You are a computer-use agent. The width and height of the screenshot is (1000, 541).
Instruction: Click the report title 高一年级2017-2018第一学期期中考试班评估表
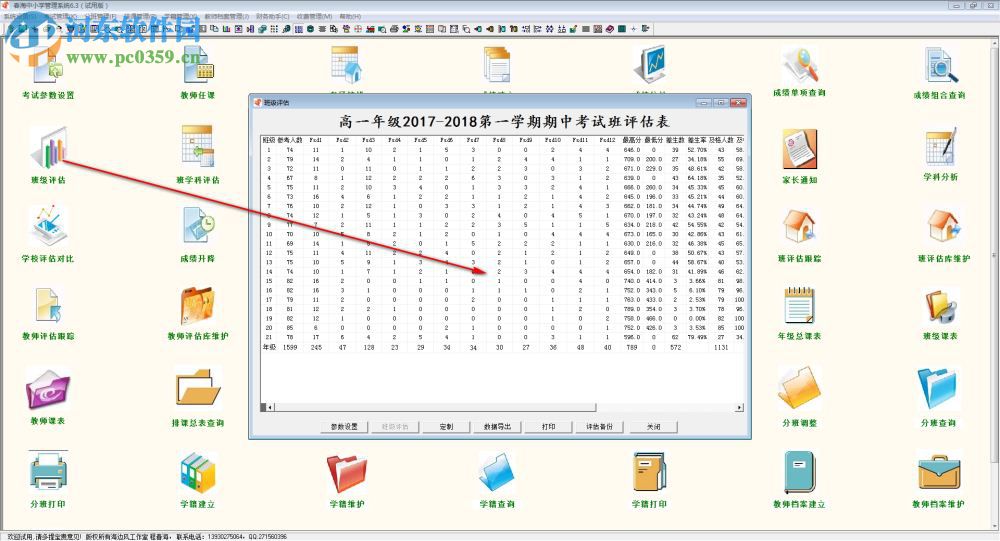point(503,121)
